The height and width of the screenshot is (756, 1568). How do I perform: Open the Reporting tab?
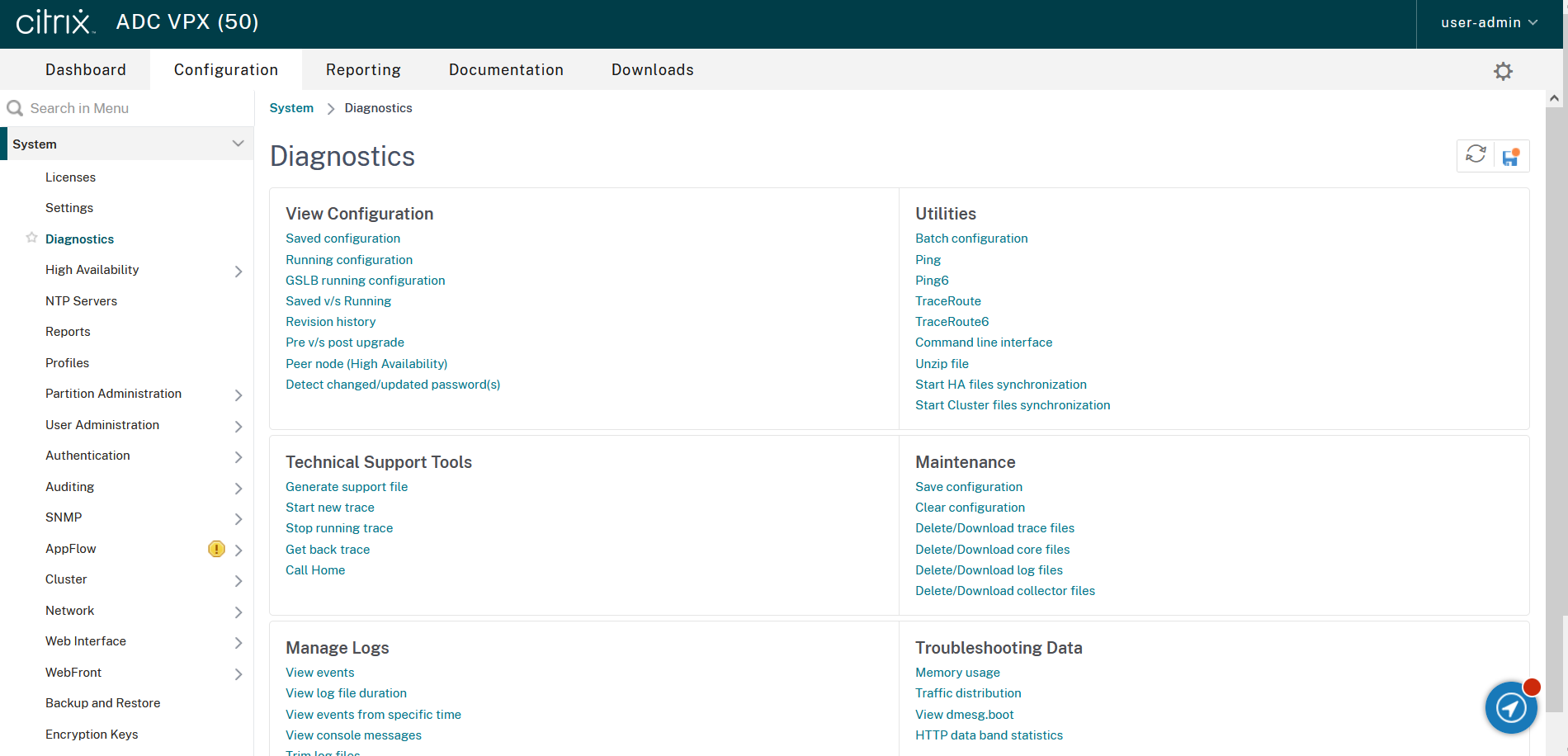point(363,69)
